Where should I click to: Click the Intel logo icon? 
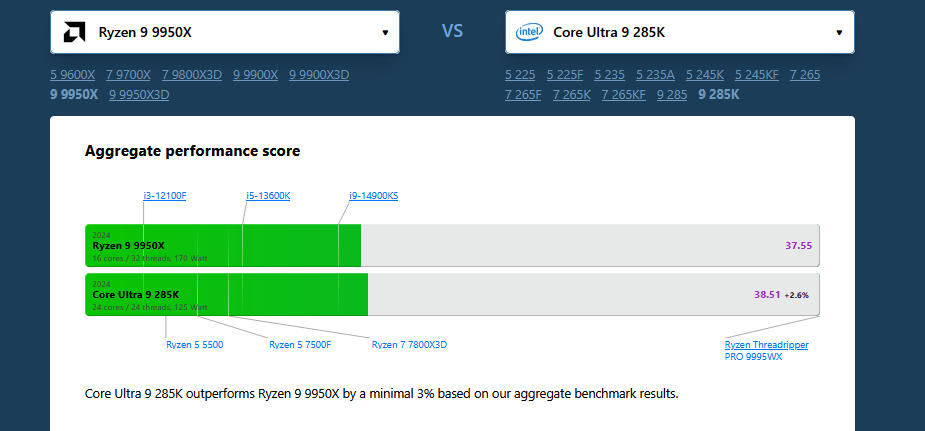(x=529, y=32)
